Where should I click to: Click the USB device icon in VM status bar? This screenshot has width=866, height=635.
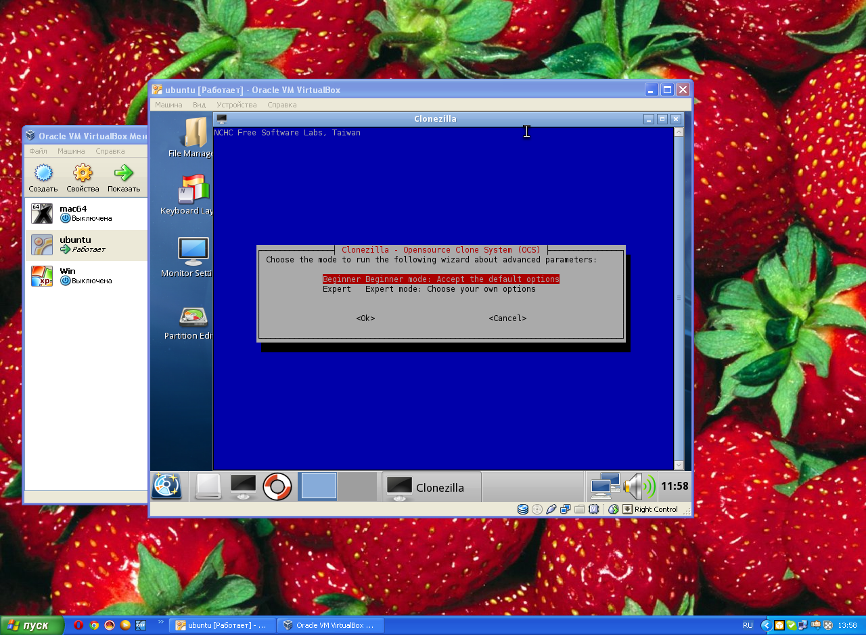[551, 509]
